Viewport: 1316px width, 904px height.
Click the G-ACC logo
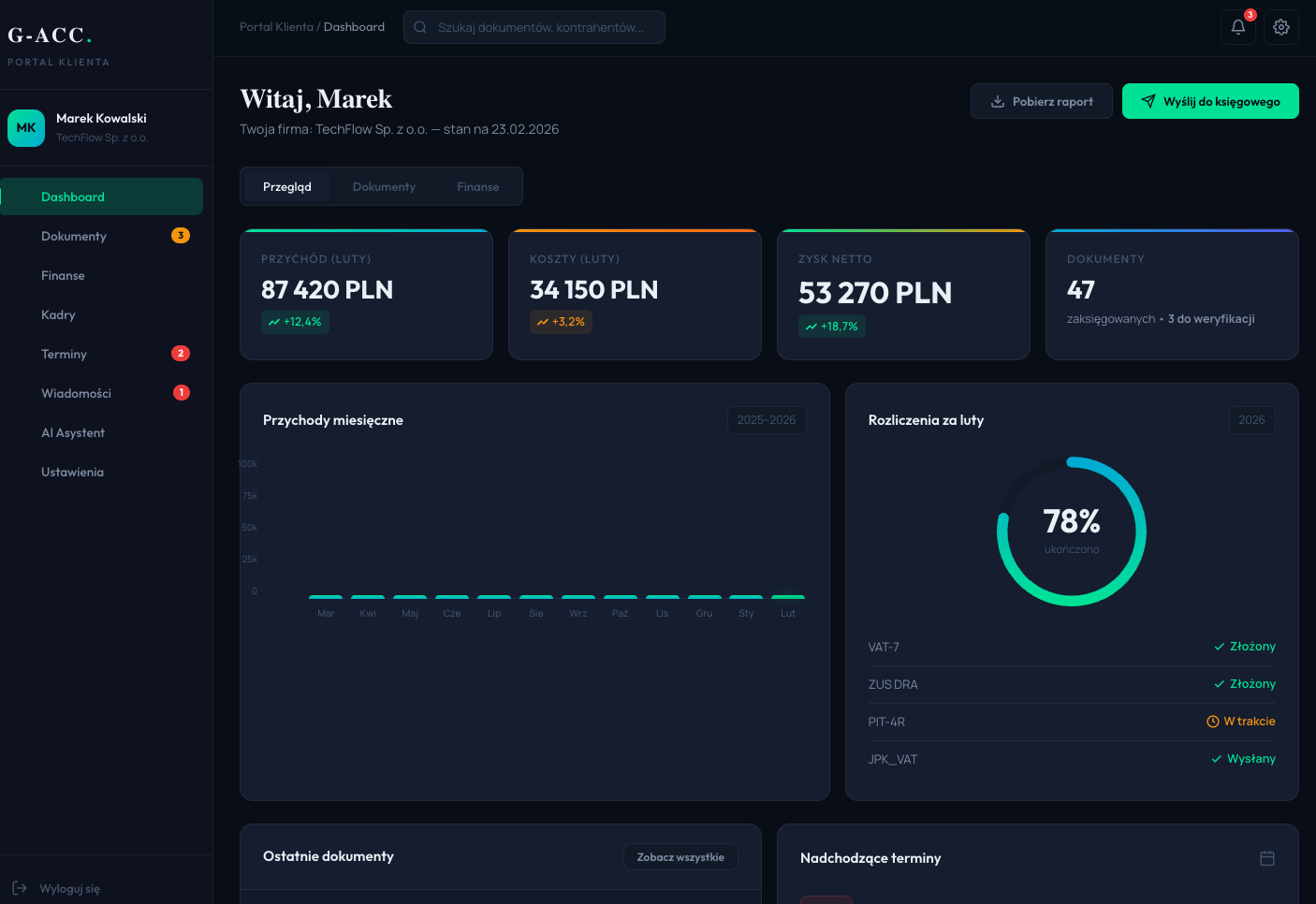tap(50, 36)
